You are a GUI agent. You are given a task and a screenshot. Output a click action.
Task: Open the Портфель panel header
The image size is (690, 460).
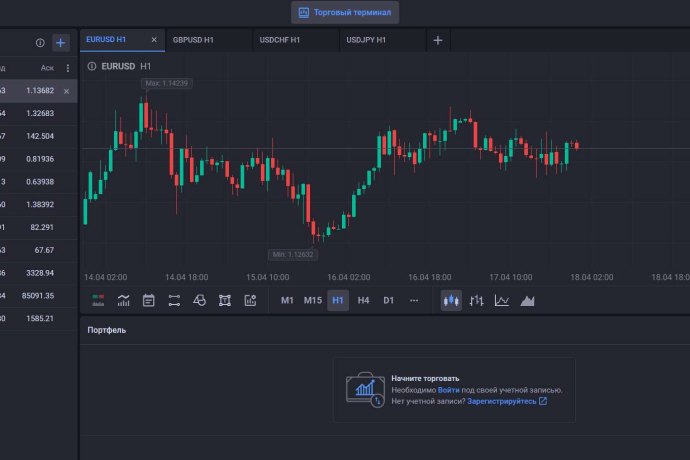106,330
